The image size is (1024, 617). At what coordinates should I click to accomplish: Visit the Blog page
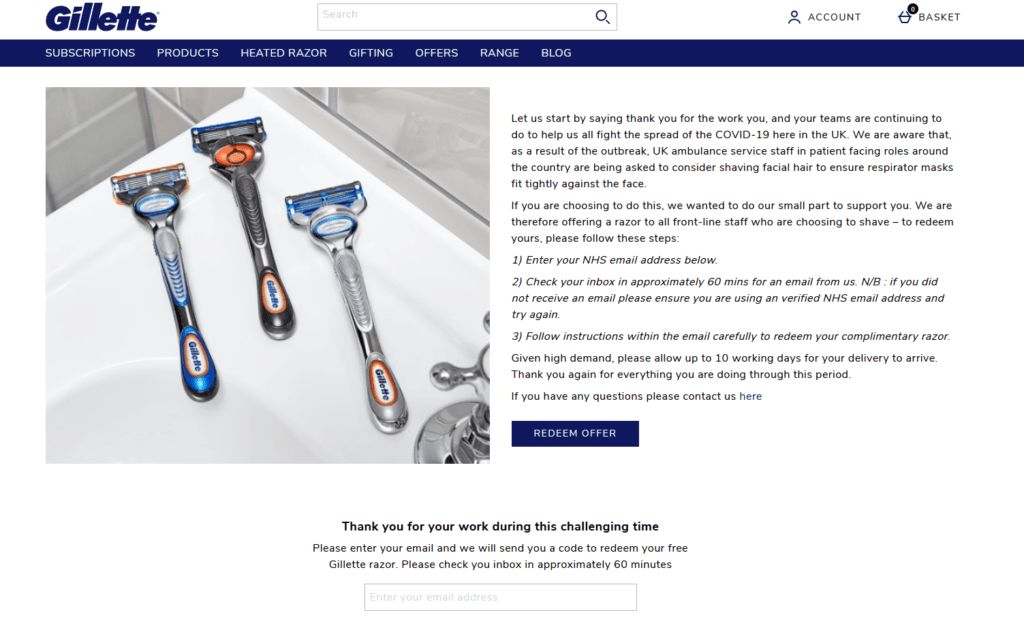[556, 53]
